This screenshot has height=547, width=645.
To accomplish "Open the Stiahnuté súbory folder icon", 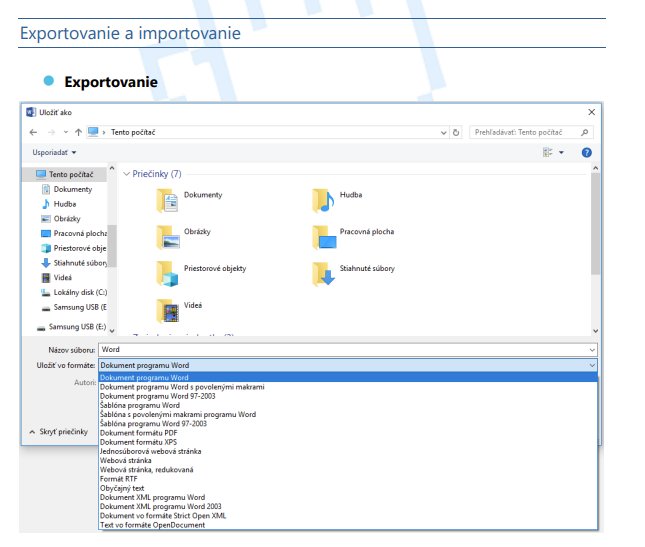I will (x=323, y=273).
